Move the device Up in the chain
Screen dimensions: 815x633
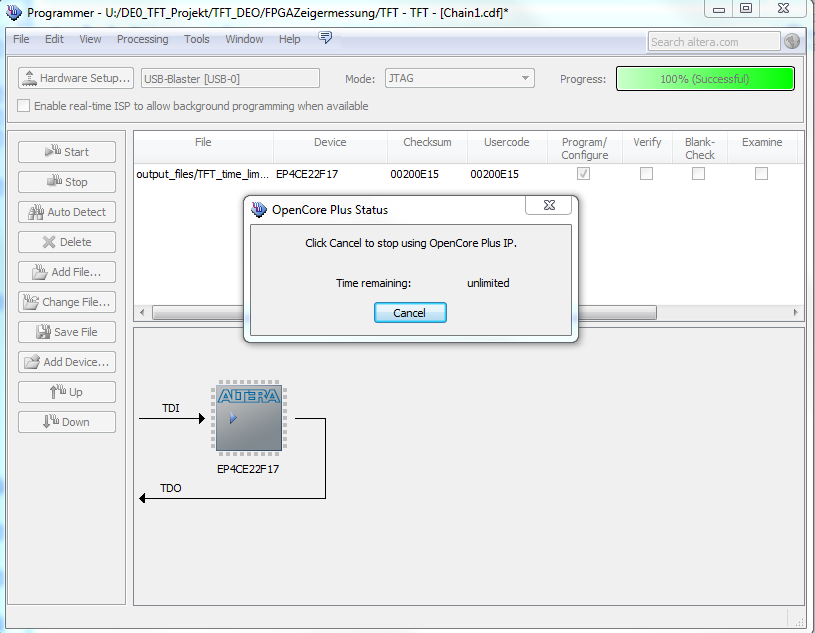(x=67, y=392)
